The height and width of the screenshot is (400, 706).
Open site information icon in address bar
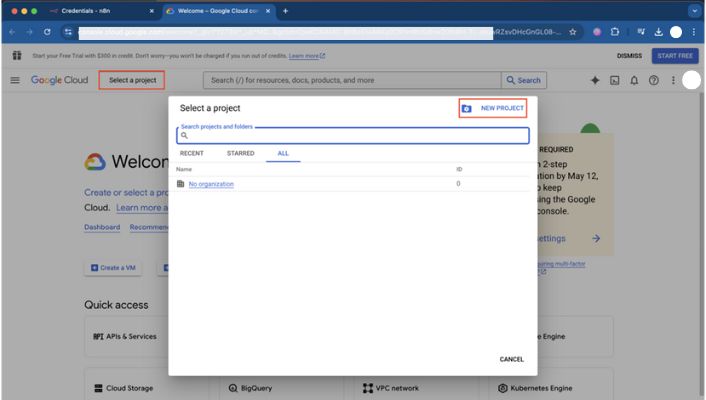pos(68,32)
